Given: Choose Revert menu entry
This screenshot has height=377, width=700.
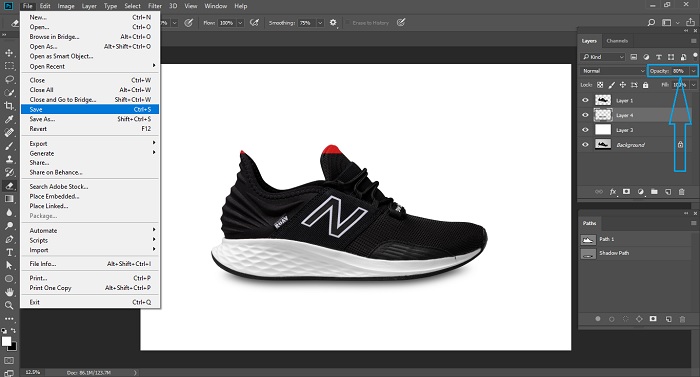Looking at the screenshot, I should (x=90, y=129).
